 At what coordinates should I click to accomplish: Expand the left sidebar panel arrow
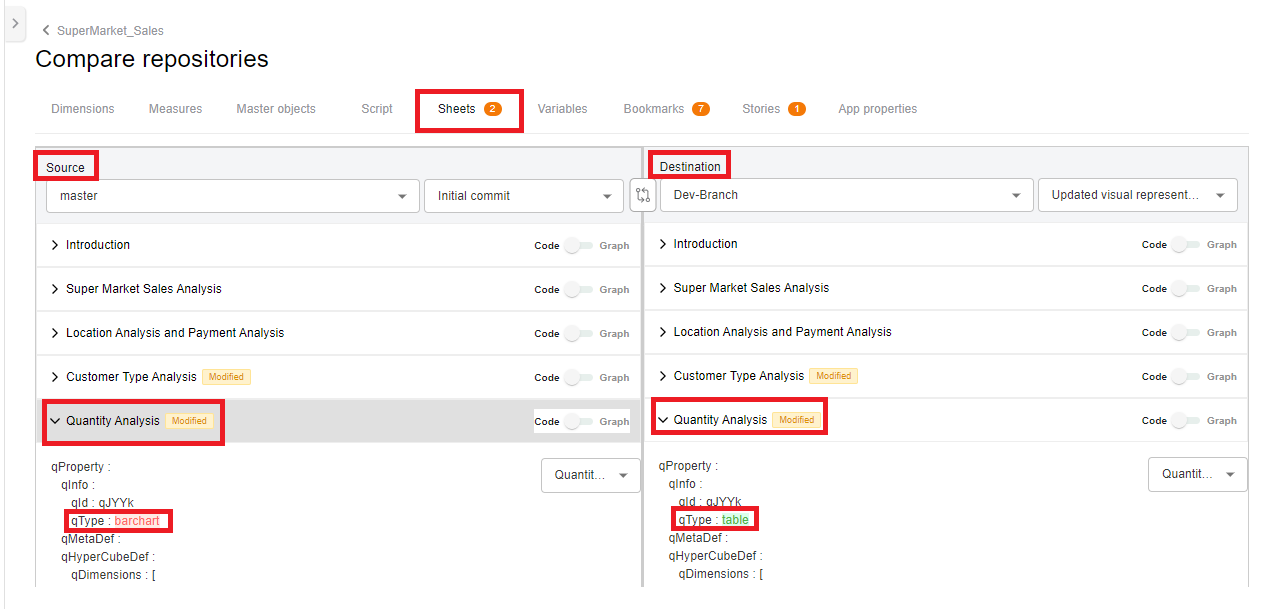14,23
